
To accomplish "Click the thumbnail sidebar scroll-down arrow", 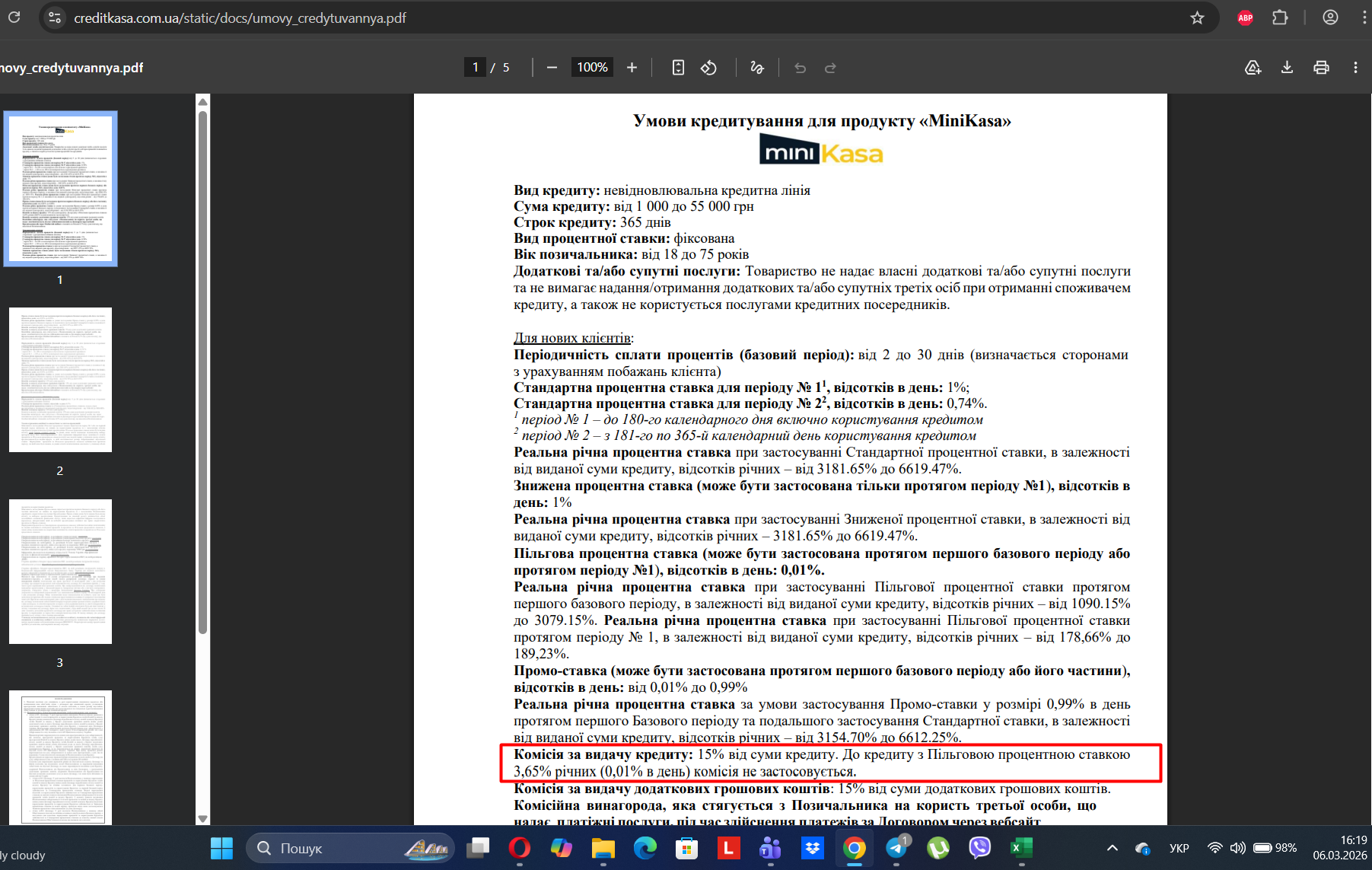I will (x=202, y=818).
